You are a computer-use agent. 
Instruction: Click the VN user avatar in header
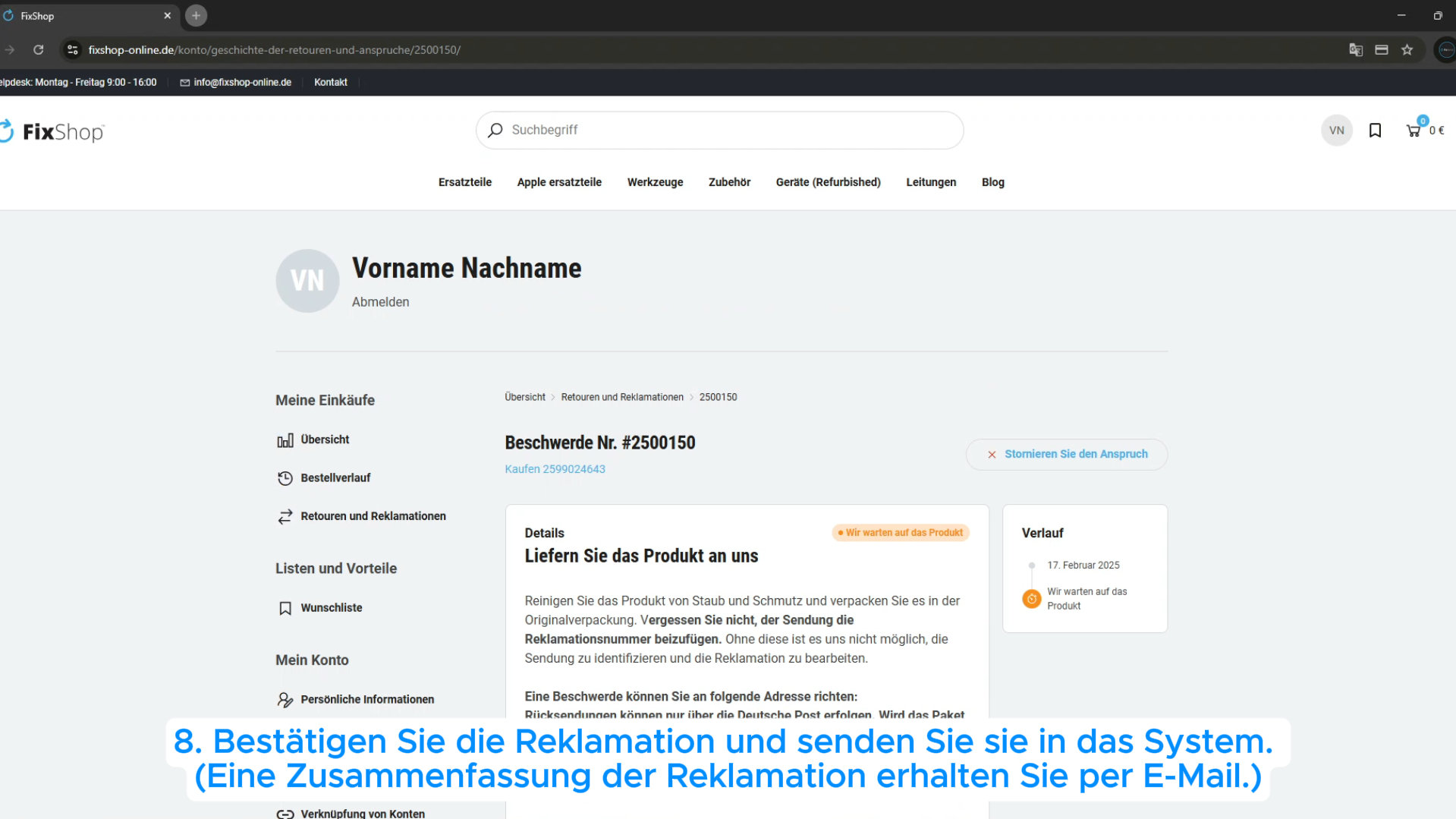point(1336,131)
